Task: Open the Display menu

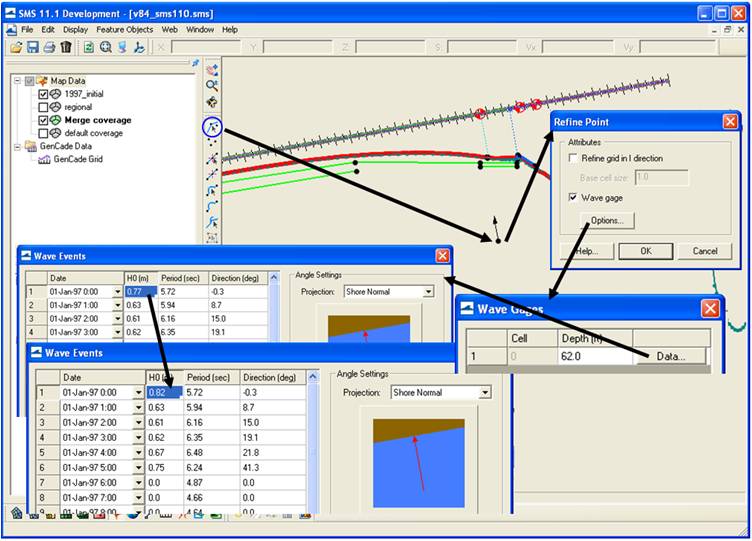Action: tap(75, 30)
